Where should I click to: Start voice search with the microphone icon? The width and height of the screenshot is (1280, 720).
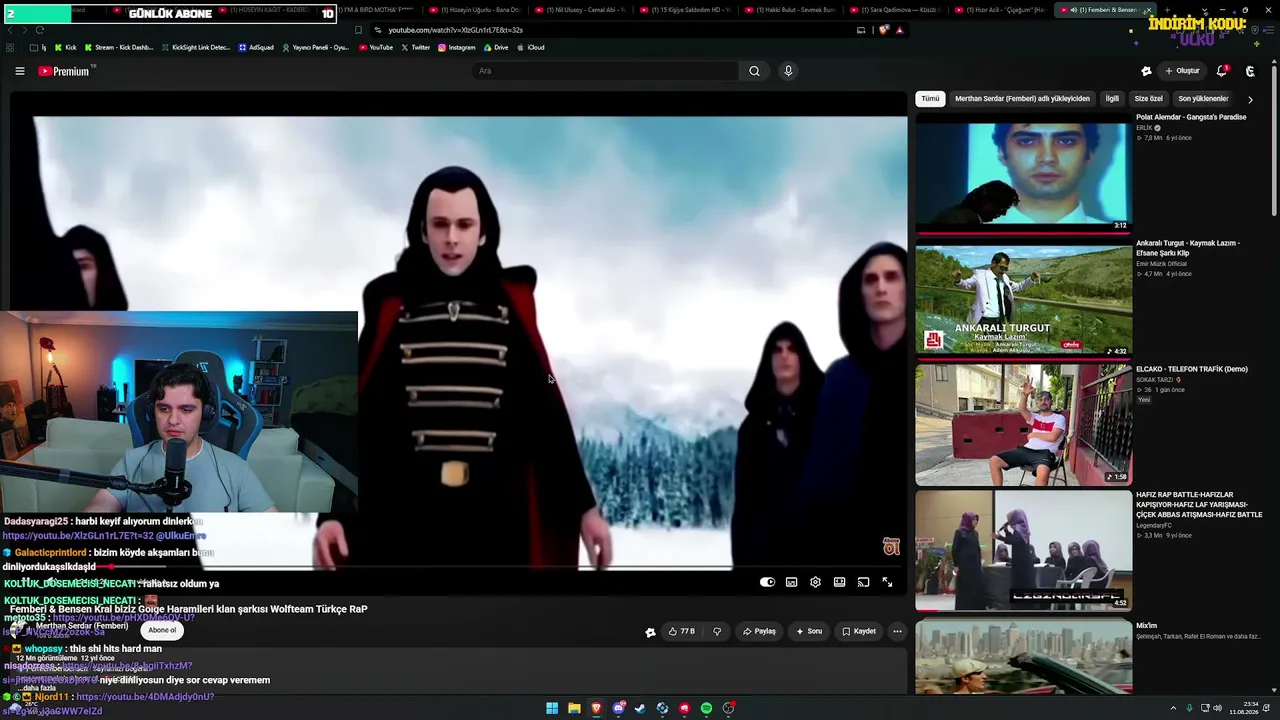pos(788,71)
